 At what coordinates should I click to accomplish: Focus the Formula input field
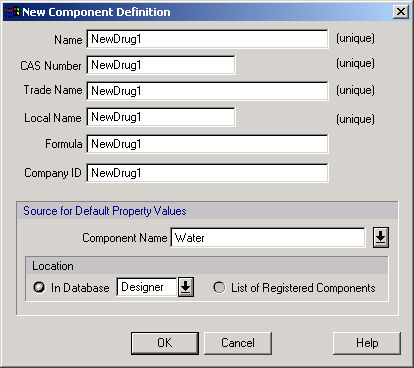(207, 144)
